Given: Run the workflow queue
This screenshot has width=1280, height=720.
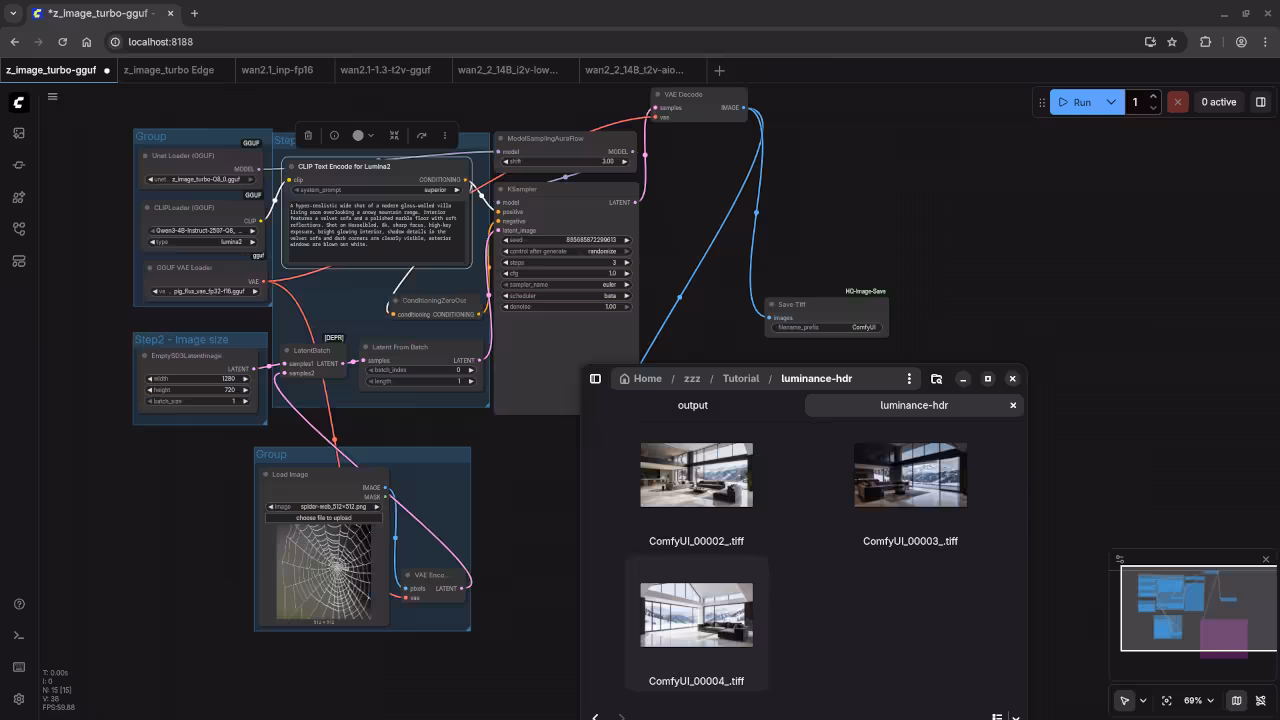Looking at the screenshot, I should pyautogui.click(x=1074, y=102).
